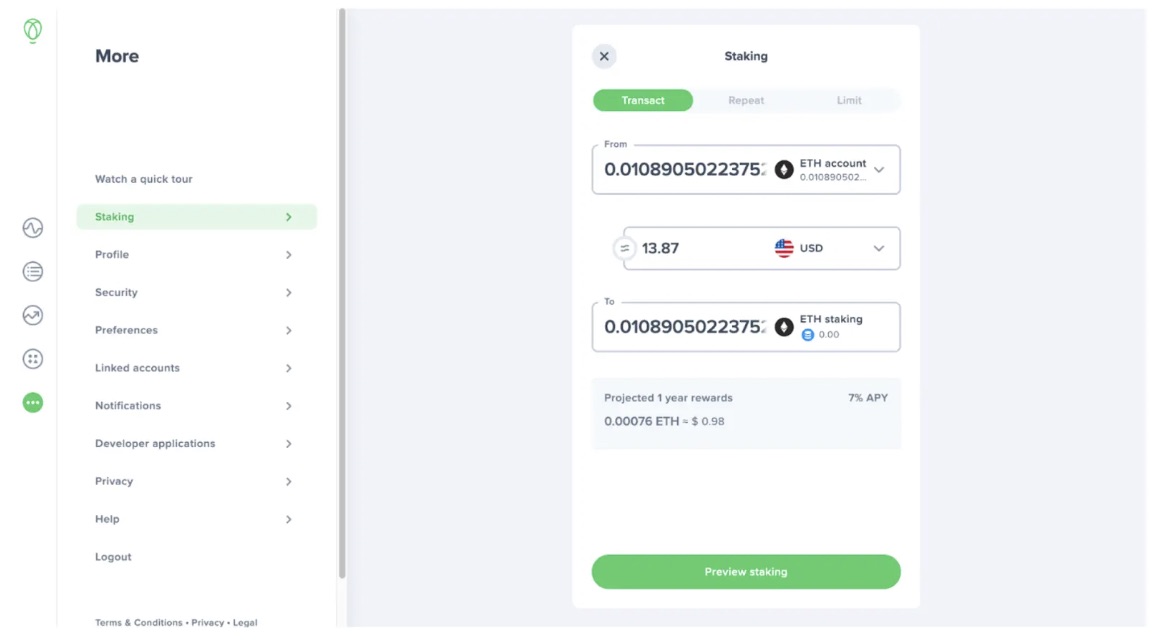Open the activity dashboard icon in sidebar

(x=31, y=227)
